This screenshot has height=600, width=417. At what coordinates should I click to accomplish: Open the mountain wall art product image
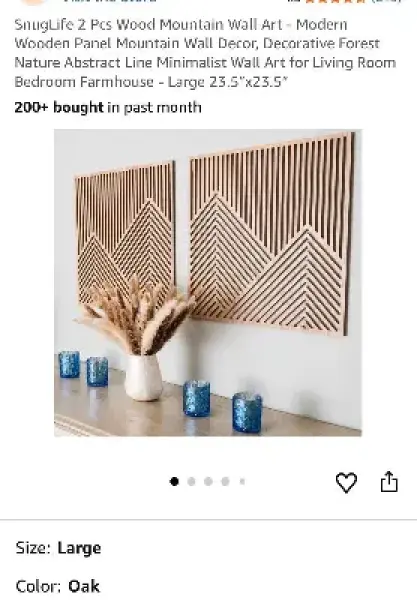pos(208,283)
